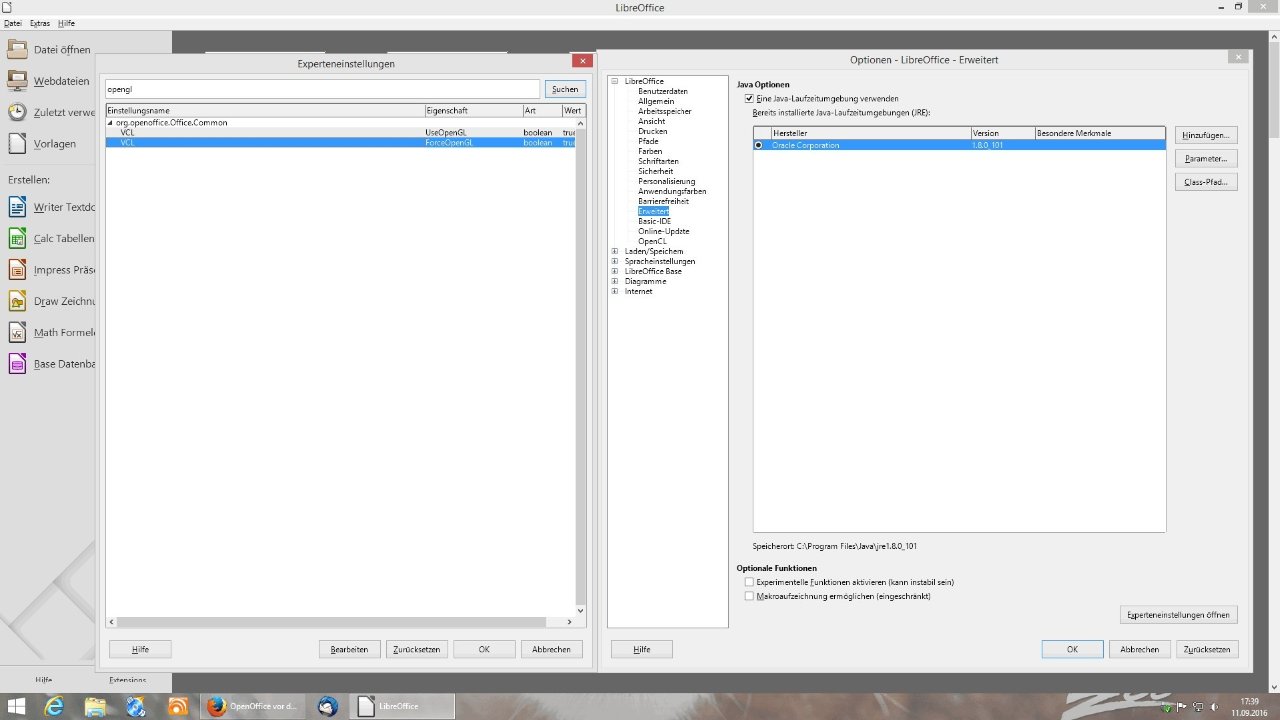Viewport: 1280px width, 720px height.
Task: Open the Extras menu
Action: click(40, 23)
